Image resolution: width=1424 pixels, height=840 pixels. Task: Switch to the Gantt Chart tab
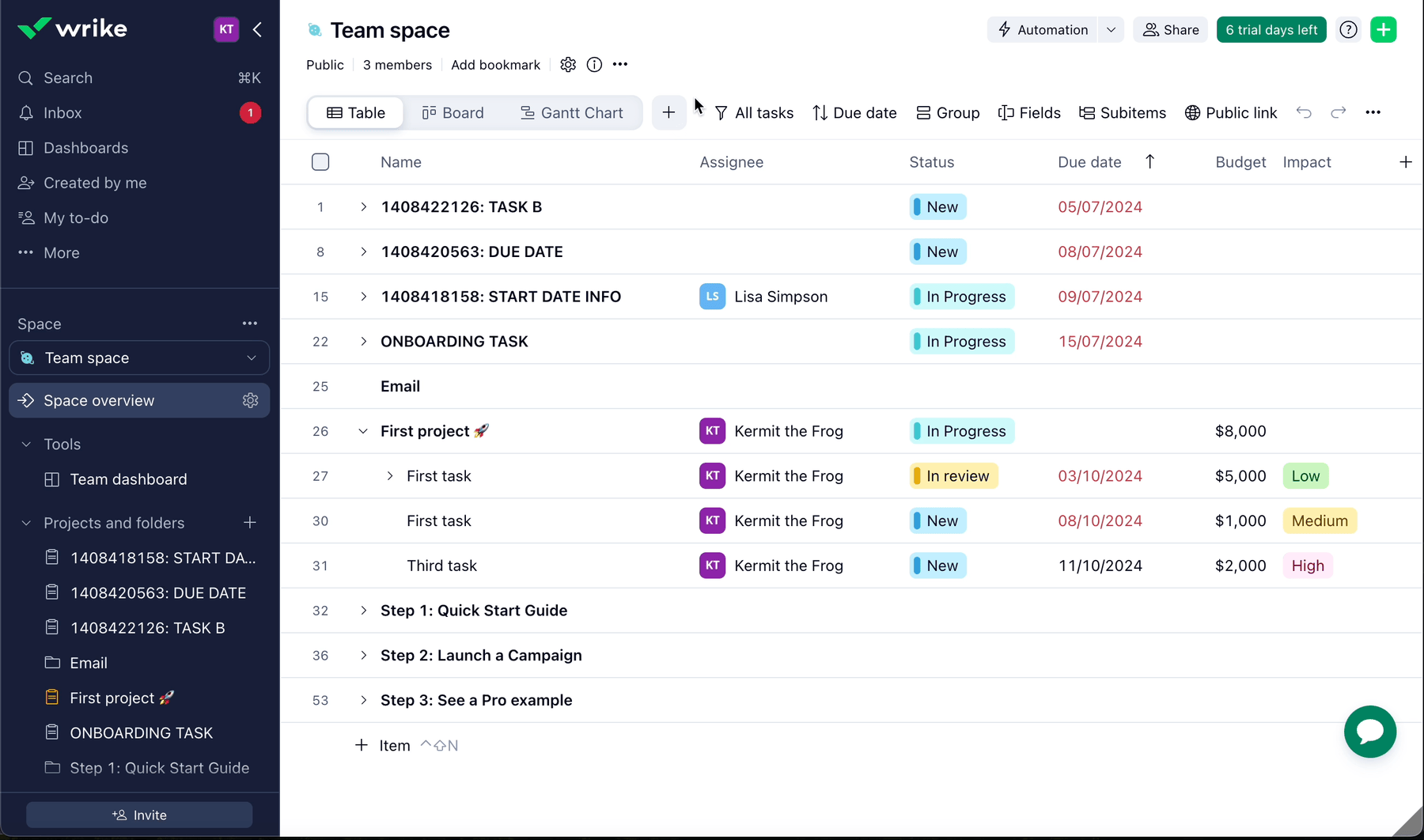pos(571,113)
